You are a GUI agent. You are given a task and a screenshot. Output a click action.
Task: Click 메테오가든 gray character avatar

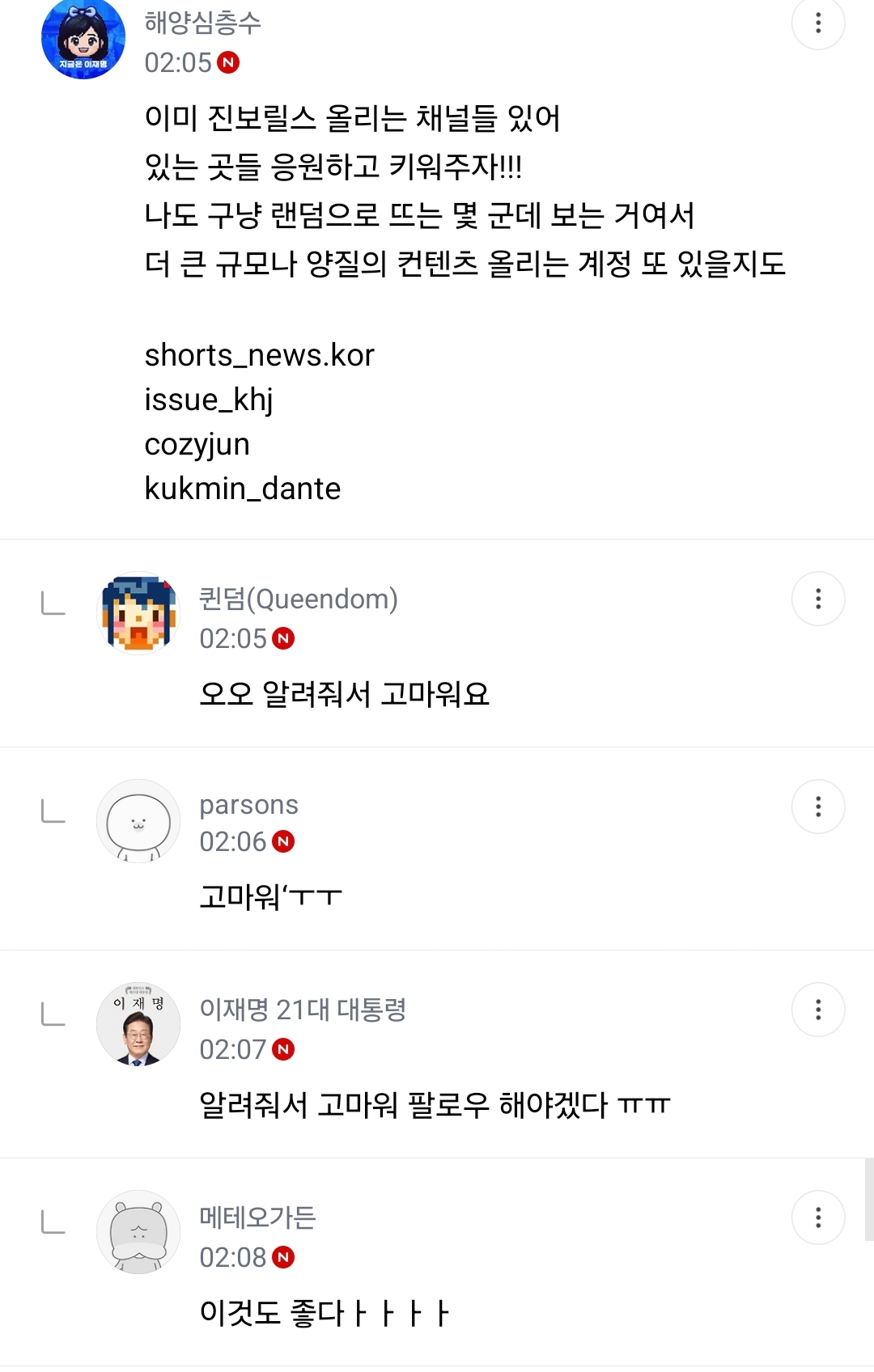138,1232
